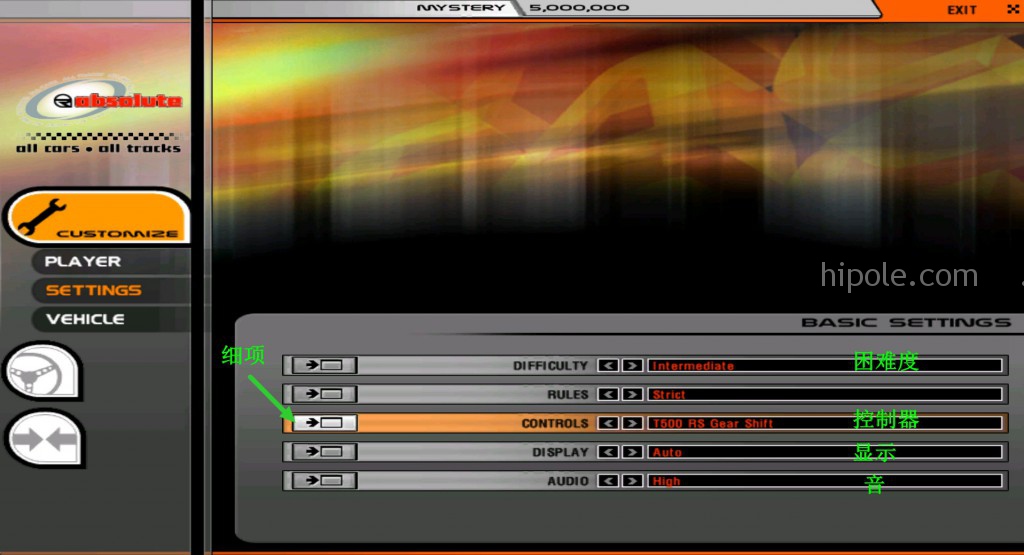The height and width of the screenshot is (555, 1024).
Task: Open the Vehicle menu item
Action: click(x=86, y=319)
